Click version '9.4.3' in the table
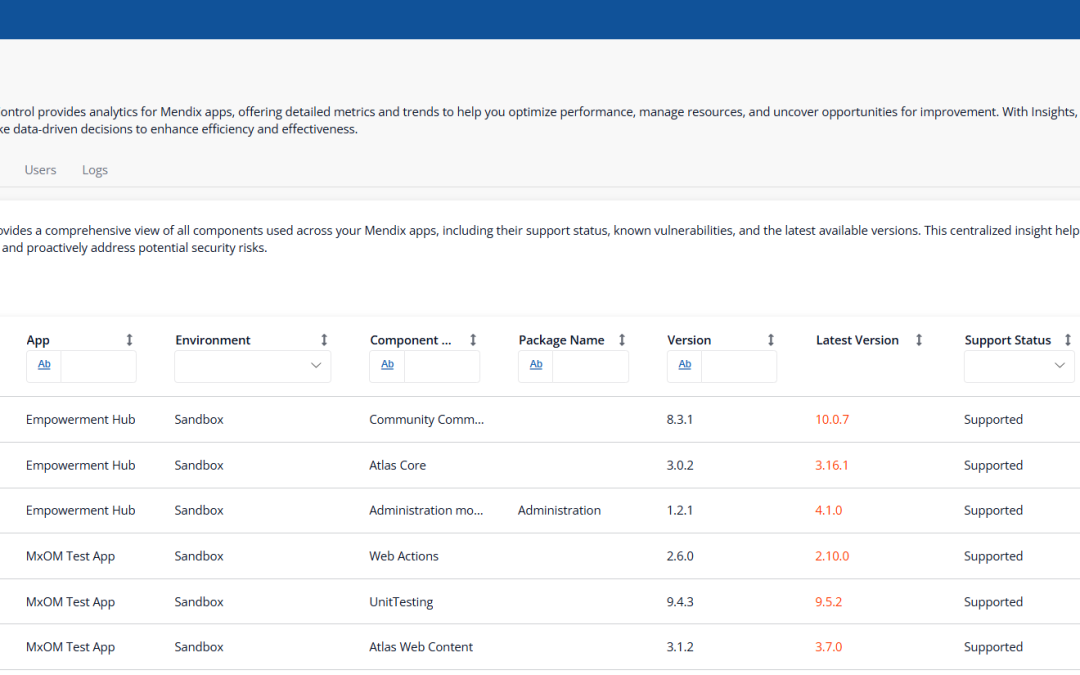The width and height of the screenshot is (1080, 675). point(680,602)
